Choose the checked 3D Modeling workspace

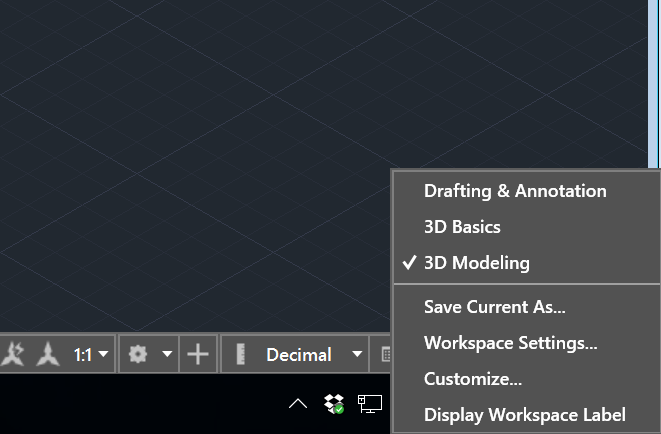(527, 263)
